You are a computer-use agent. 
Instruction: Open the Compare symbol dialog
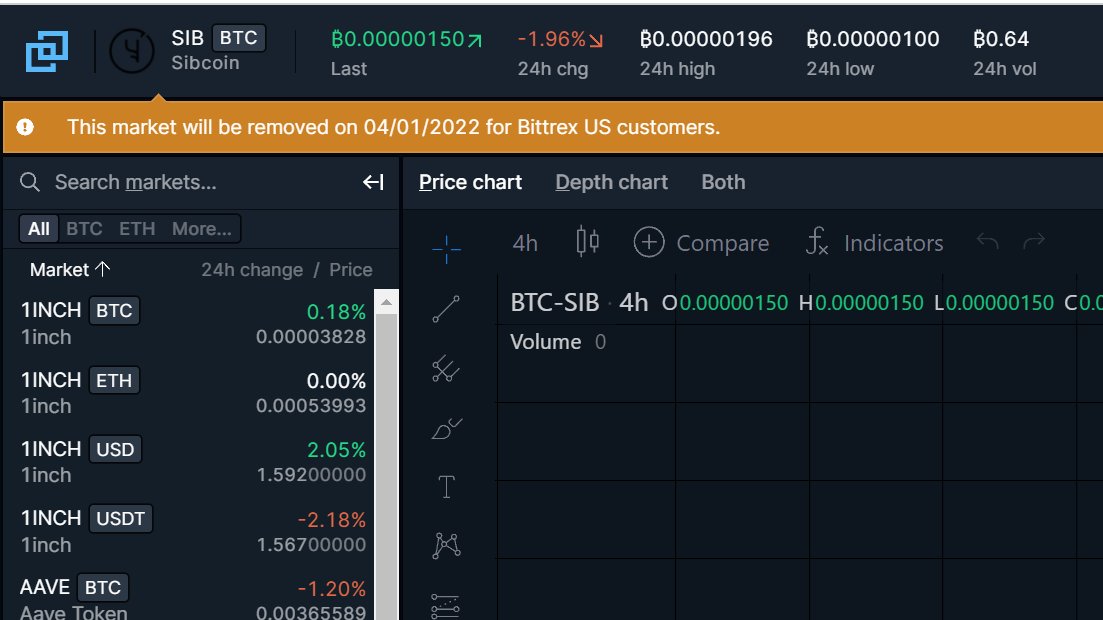point(701,243)
